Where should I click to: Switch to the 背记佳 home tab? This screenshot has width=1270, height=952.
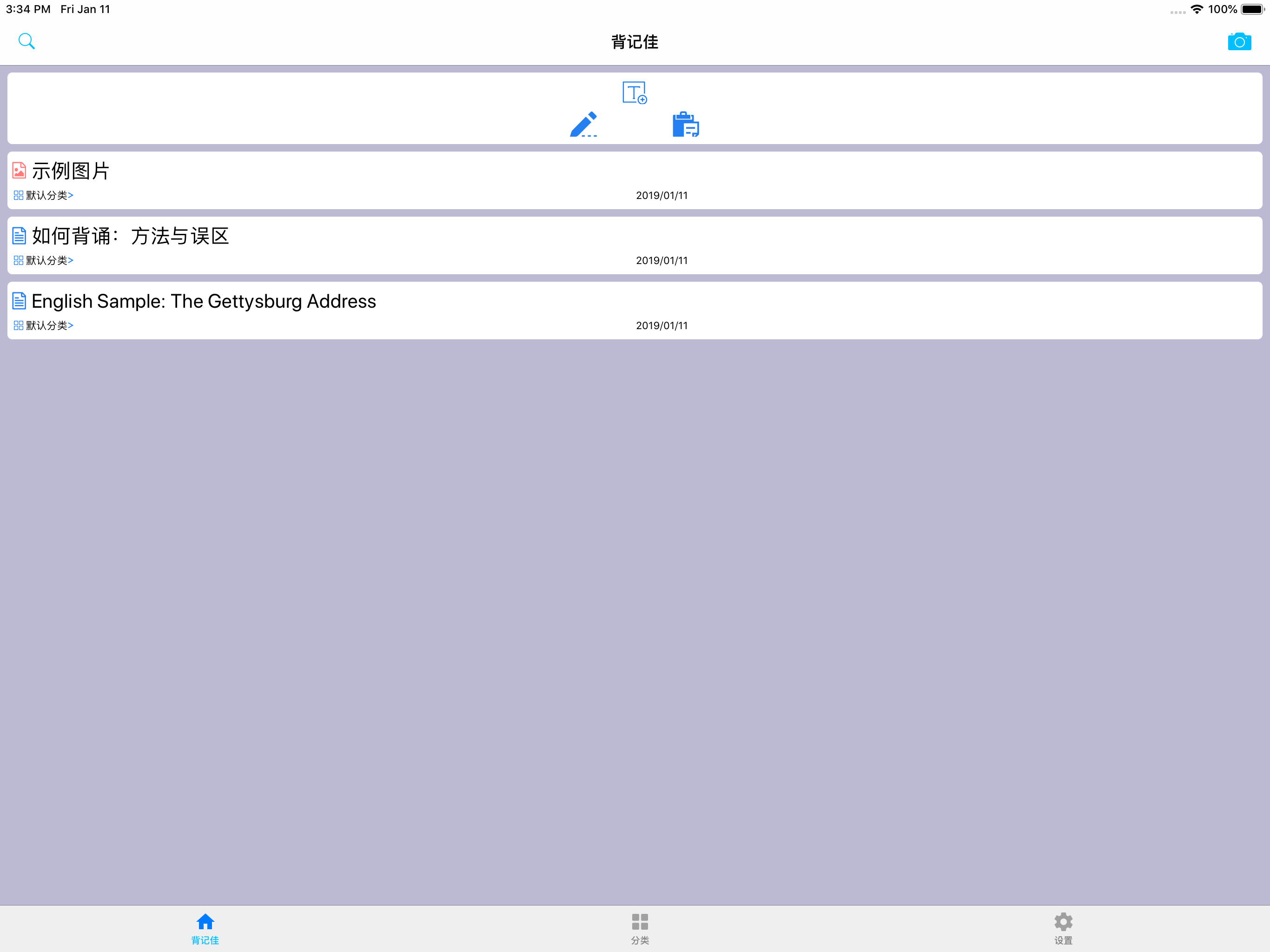tap(205, 929)
